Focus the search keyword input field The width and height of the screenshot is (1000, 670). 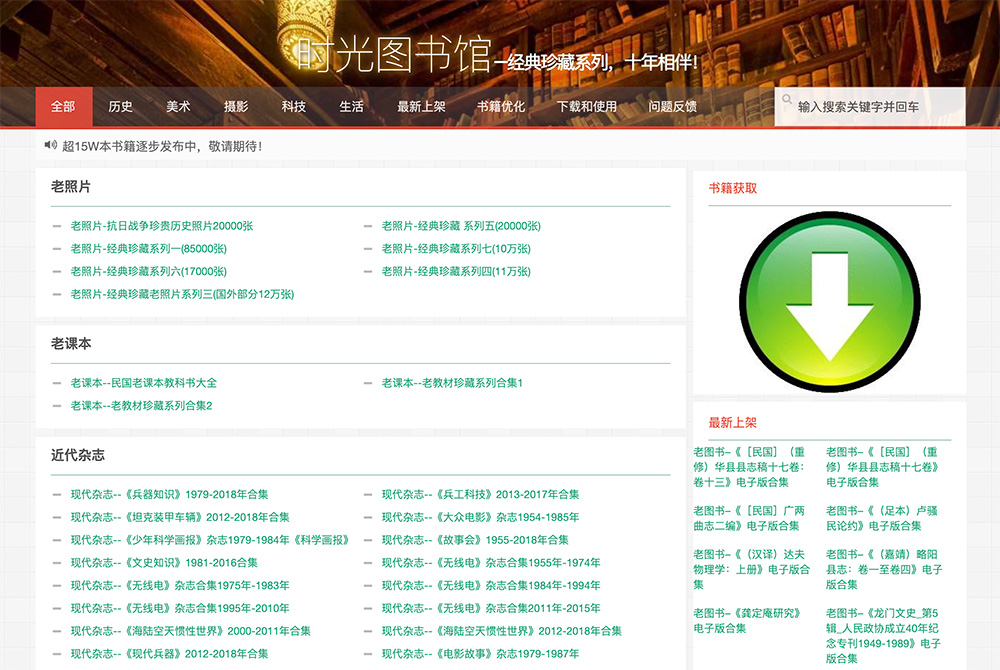875,107
